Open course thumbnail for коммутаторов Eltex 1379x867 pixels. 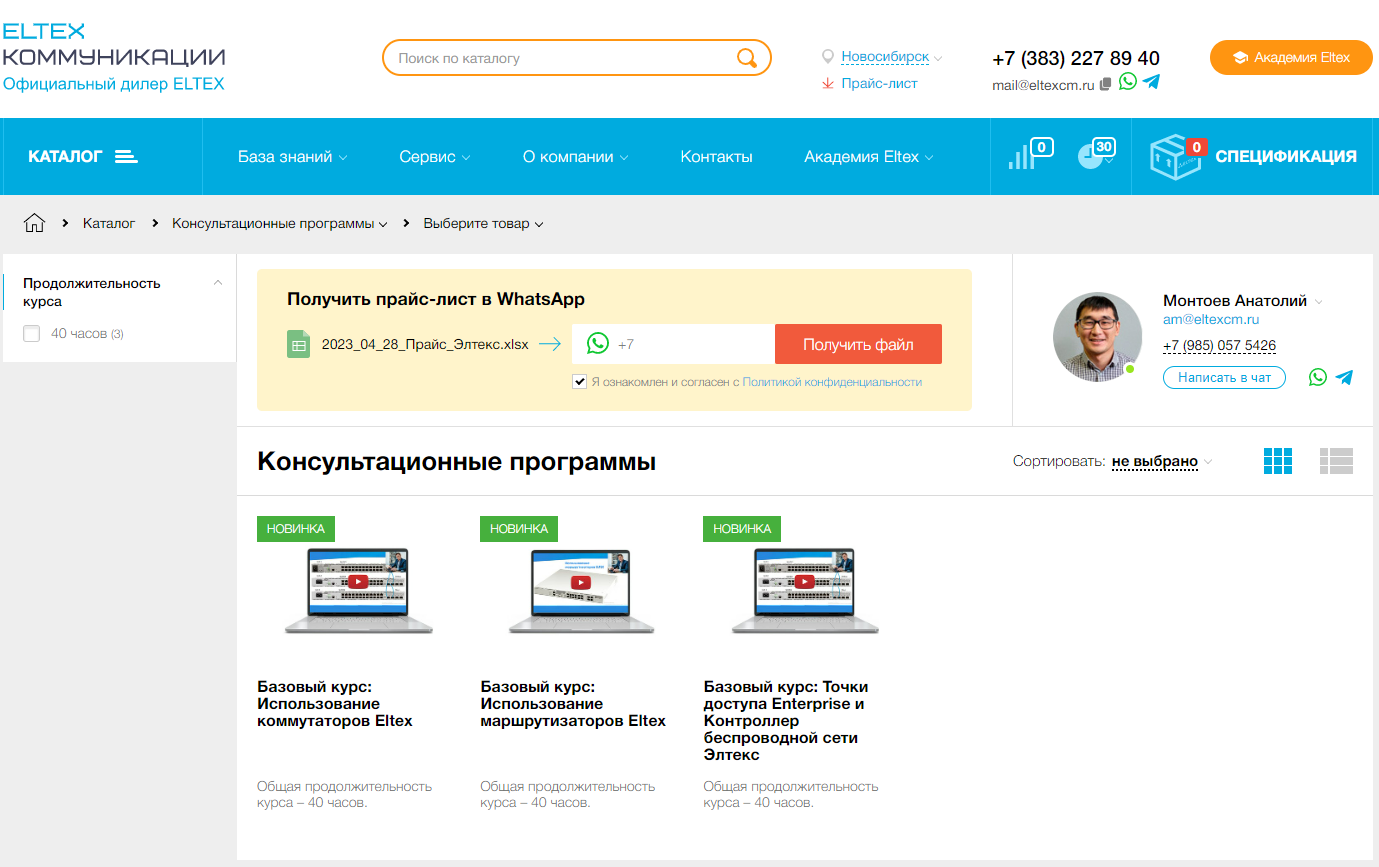coord(359,590)
